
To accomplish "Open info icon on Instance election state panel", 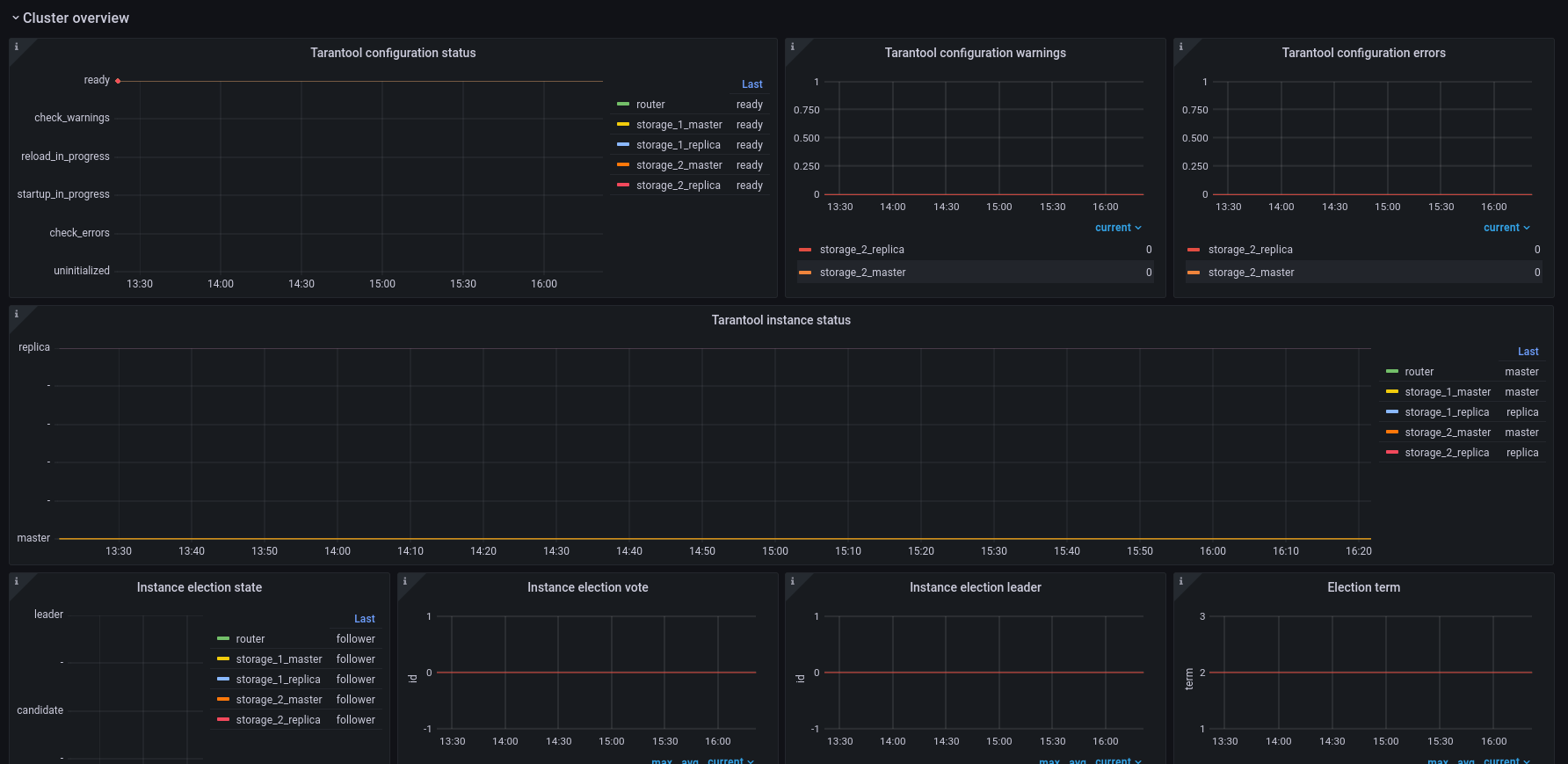I will [16, 581].
